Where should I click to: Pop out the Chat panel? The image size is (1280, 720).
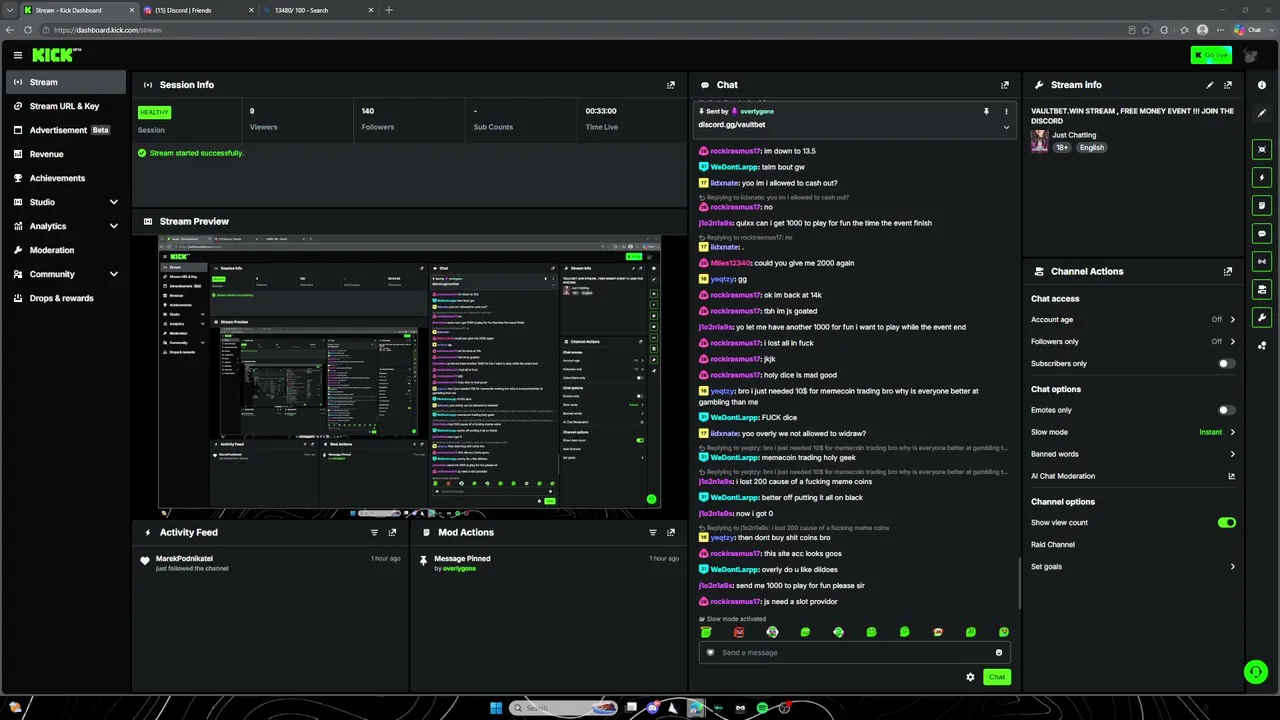pyautogui.click(x=1005, y=85)
